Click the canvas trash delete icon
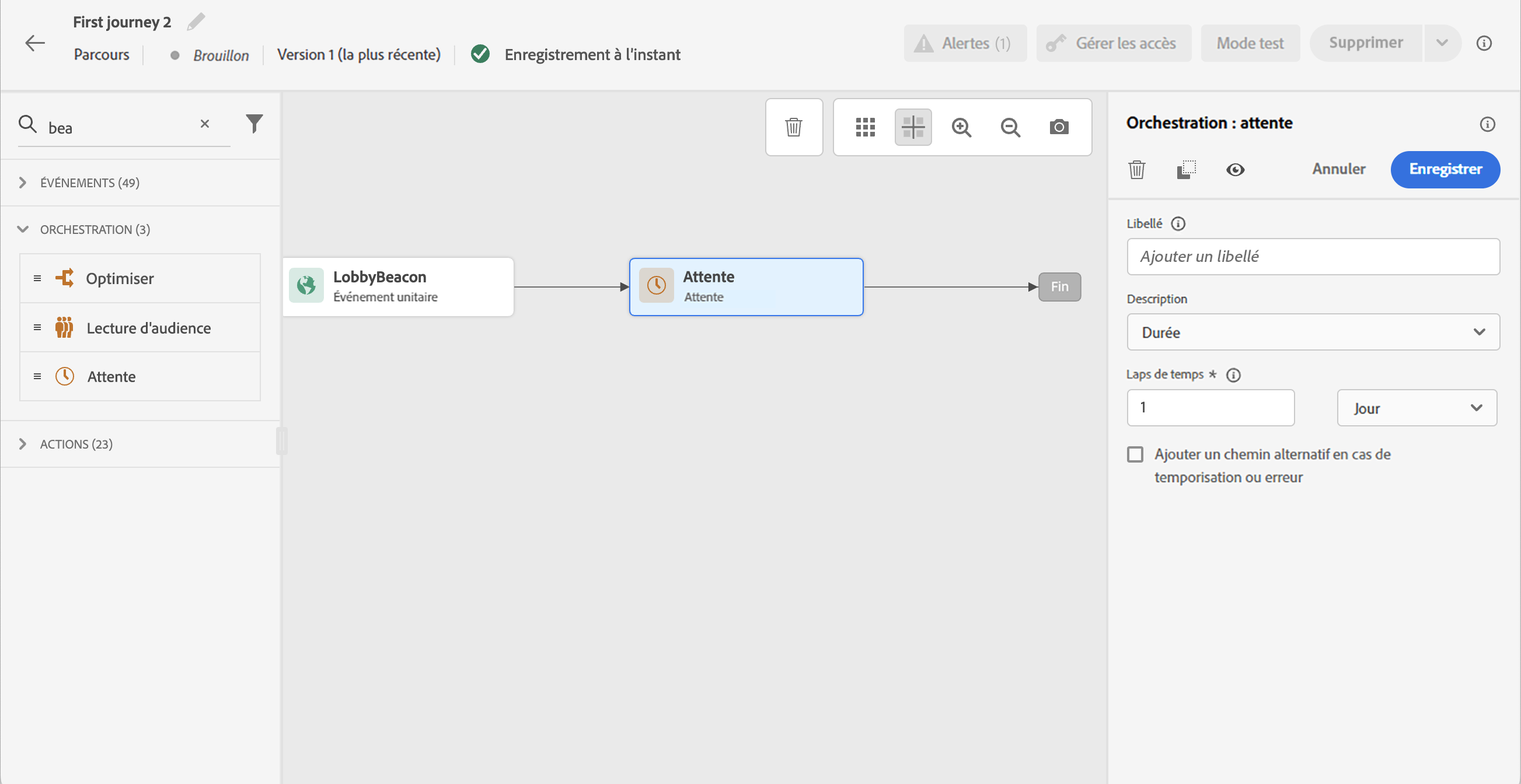Image resolution: width=1521 pixels, height=784 pixels. [794, 127]
